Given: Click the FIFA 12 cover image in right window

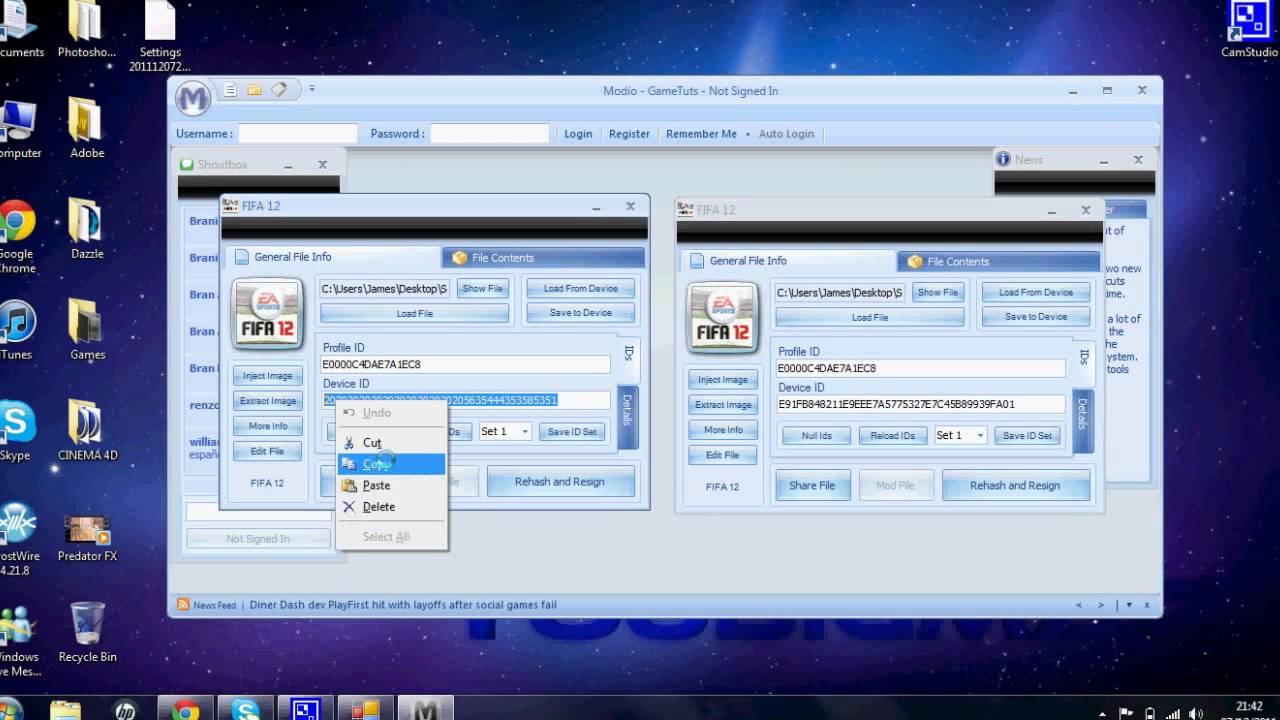Looking at the screenshot, I should click(722, 318).
